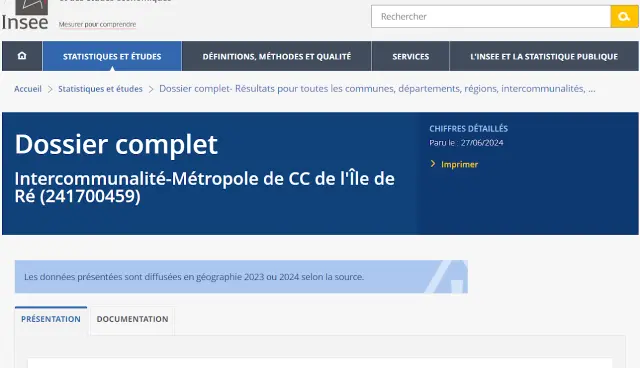
Task: Click the yellow search magnifier button
Action: (x=624, y=17)
